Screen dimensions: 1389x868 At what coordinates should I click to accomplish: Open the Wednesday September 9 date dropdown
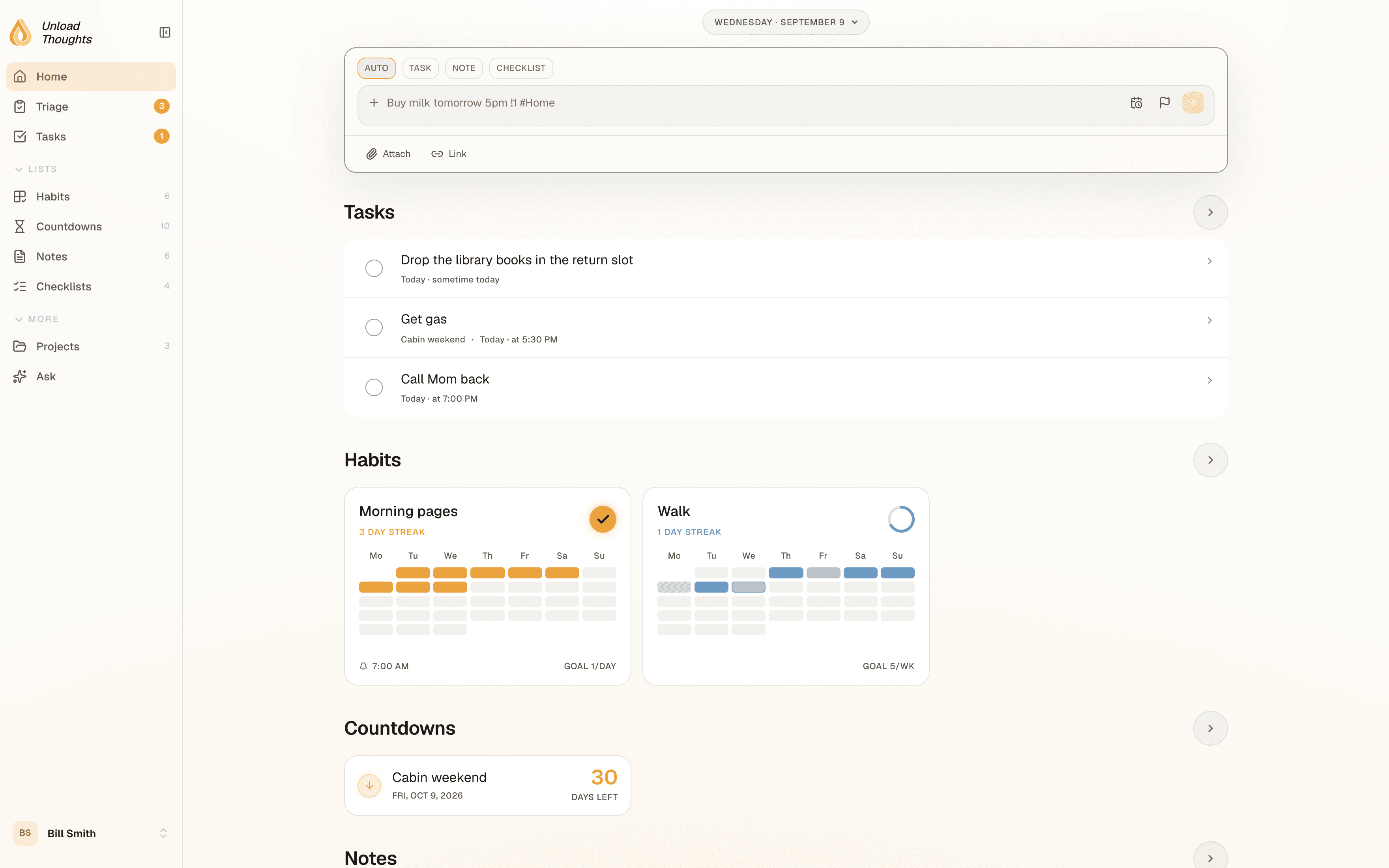tap(786, 22)
